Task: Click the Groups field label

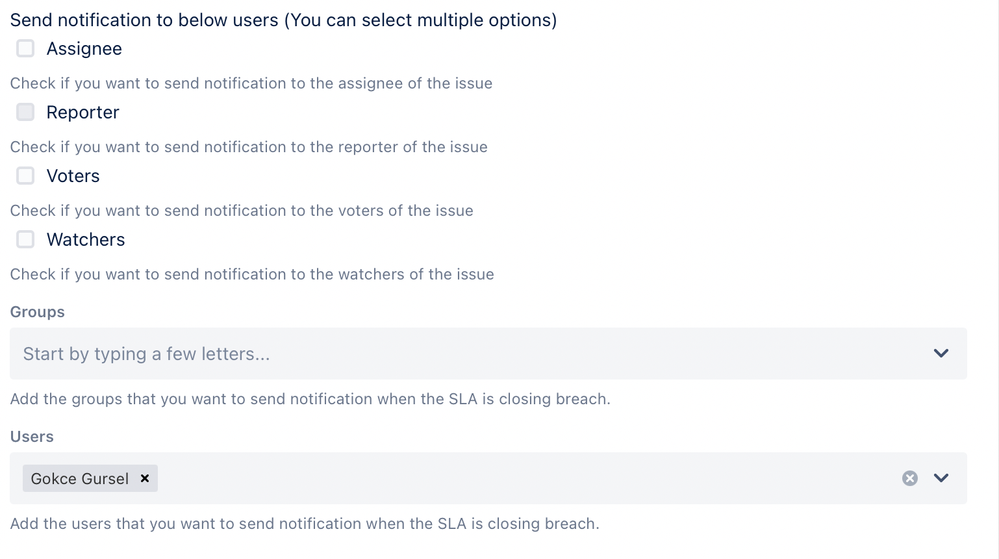Action: (37, 312)
